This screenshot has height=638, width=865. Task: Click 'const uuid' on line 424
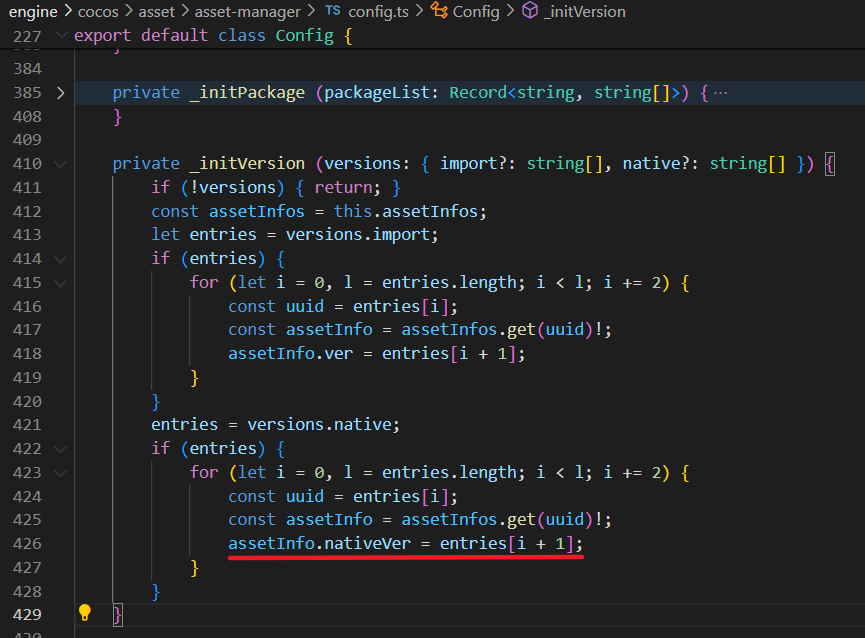coord(276,496)
